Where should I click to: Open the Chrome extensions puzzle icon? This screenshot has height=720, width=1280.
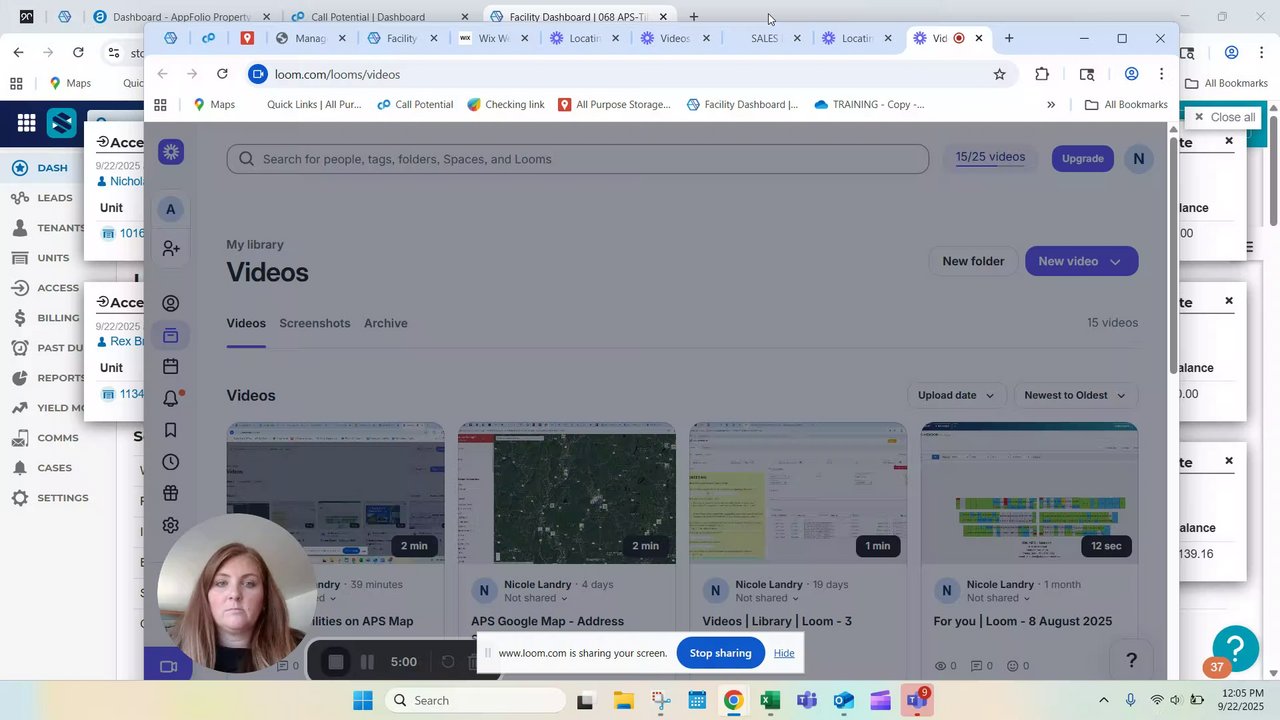[1042, 74]
